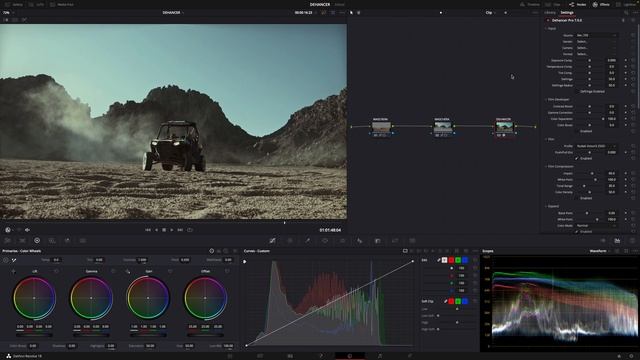This screenshot has height=360, width=640.
Task: Click the auto balance icon in Primaries
Action: (x=6, y=260)
